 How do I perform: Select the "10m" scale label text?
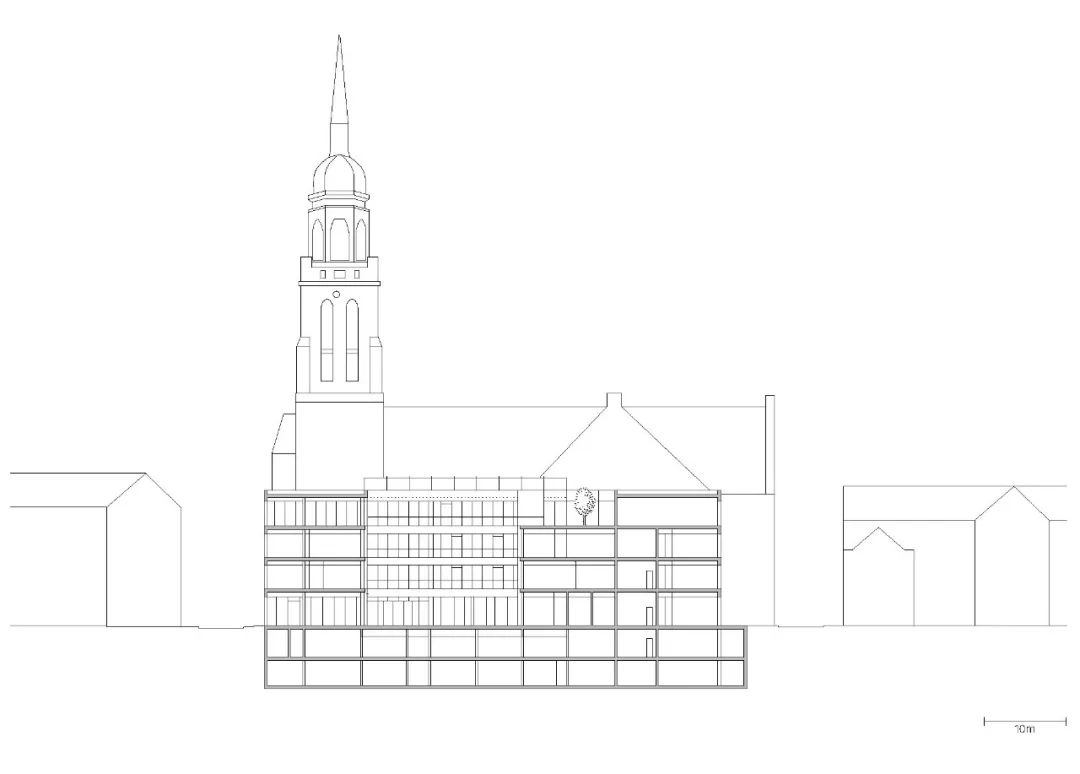[x=1024, y=731]
